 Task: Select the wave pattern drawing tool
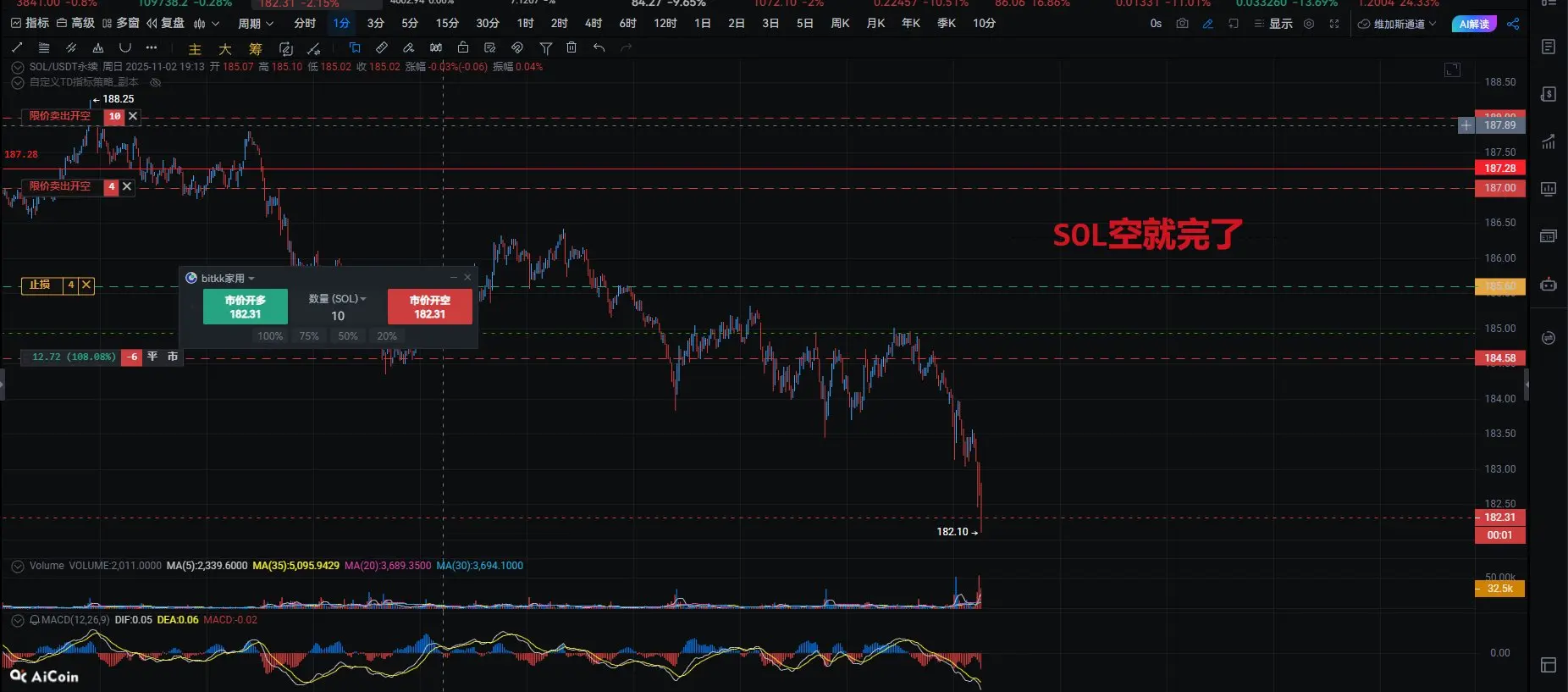[x=98, y=47]
